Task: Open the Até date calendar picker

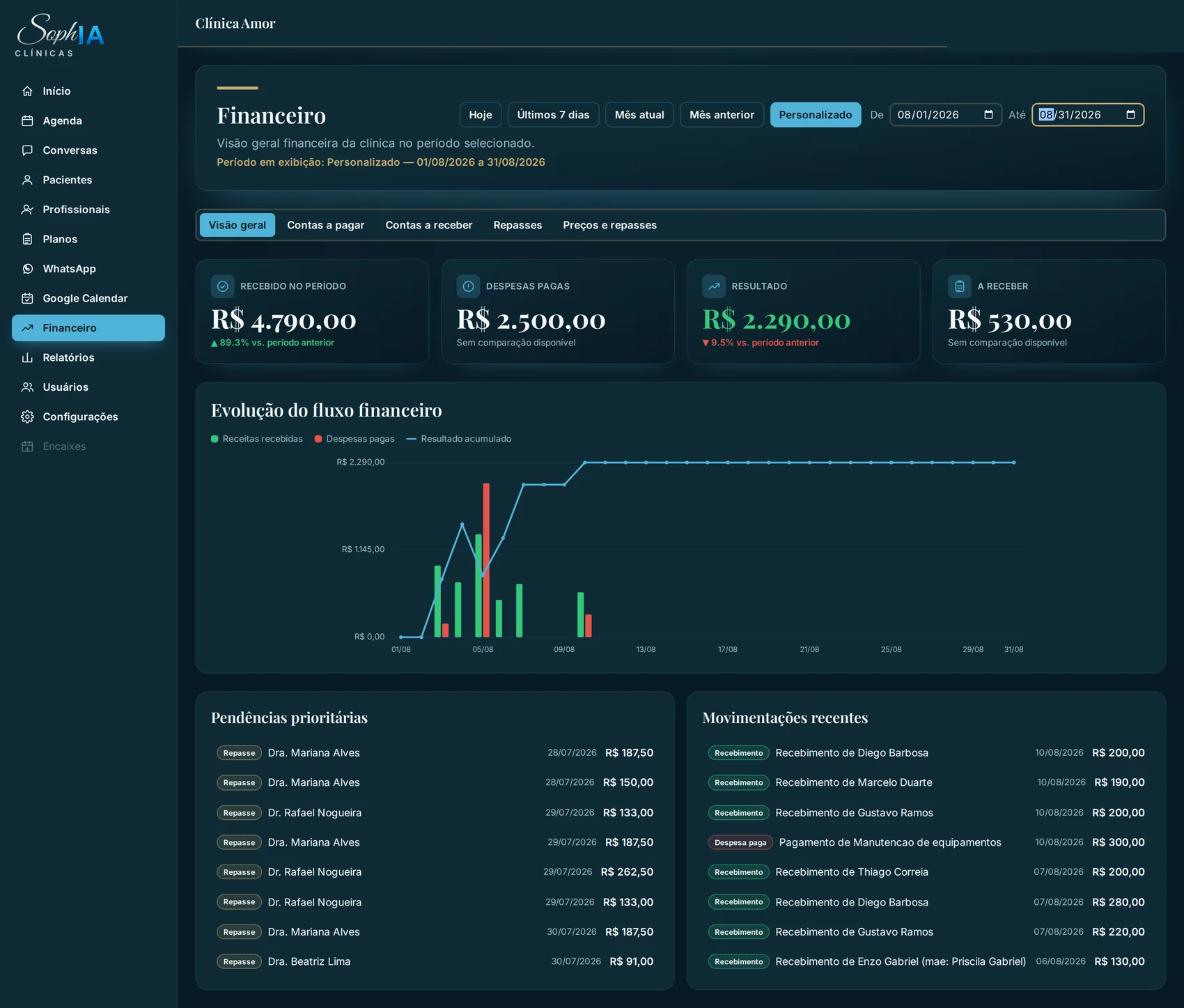Action: click(x=1130, y=115)
